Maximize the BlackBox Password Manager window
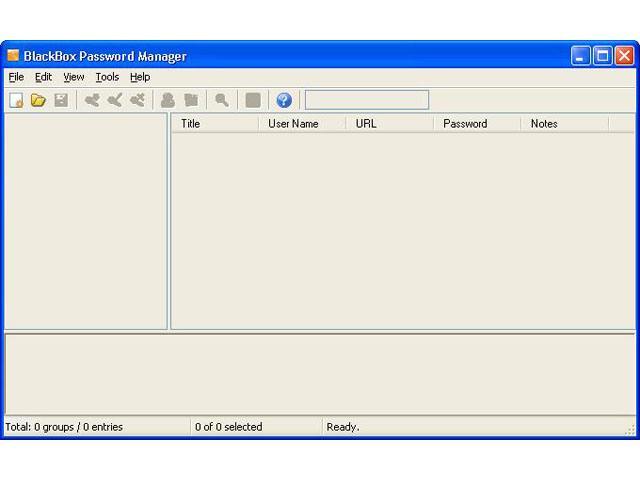The image size is (640, 480). (x=602, y=56)
